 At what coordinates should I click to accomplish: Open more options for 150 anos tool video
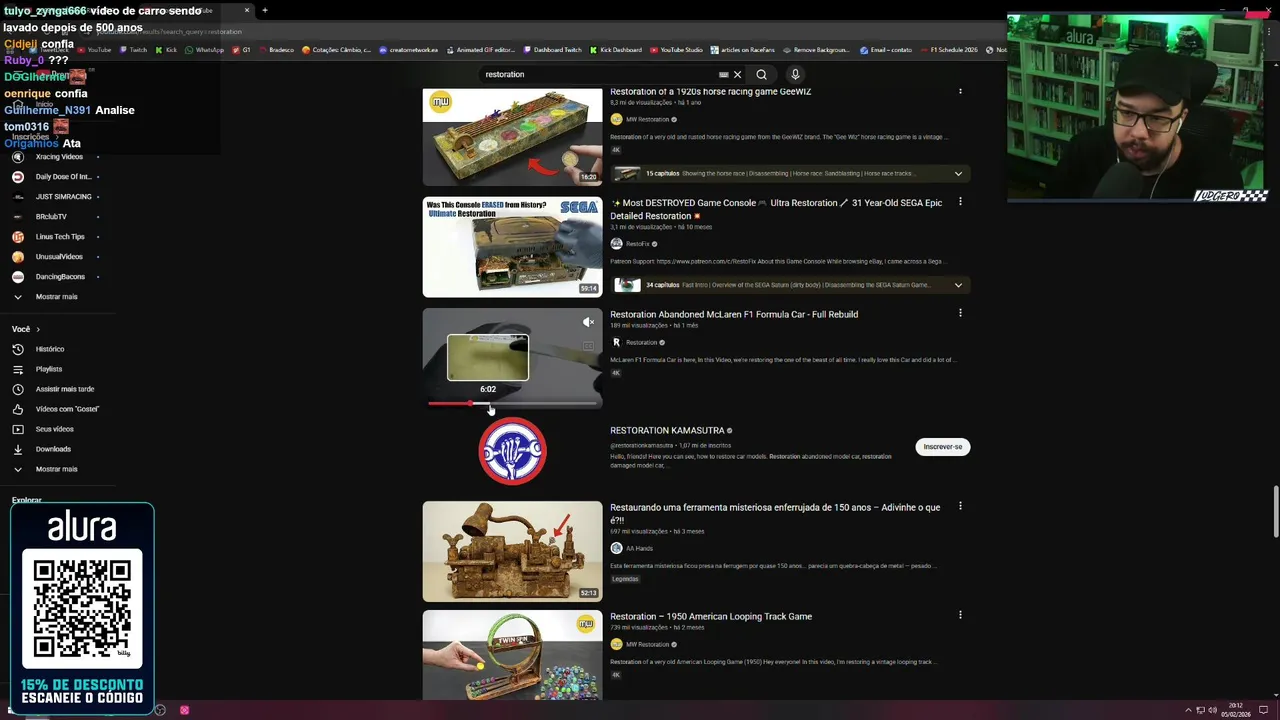(x=960, y=506)
